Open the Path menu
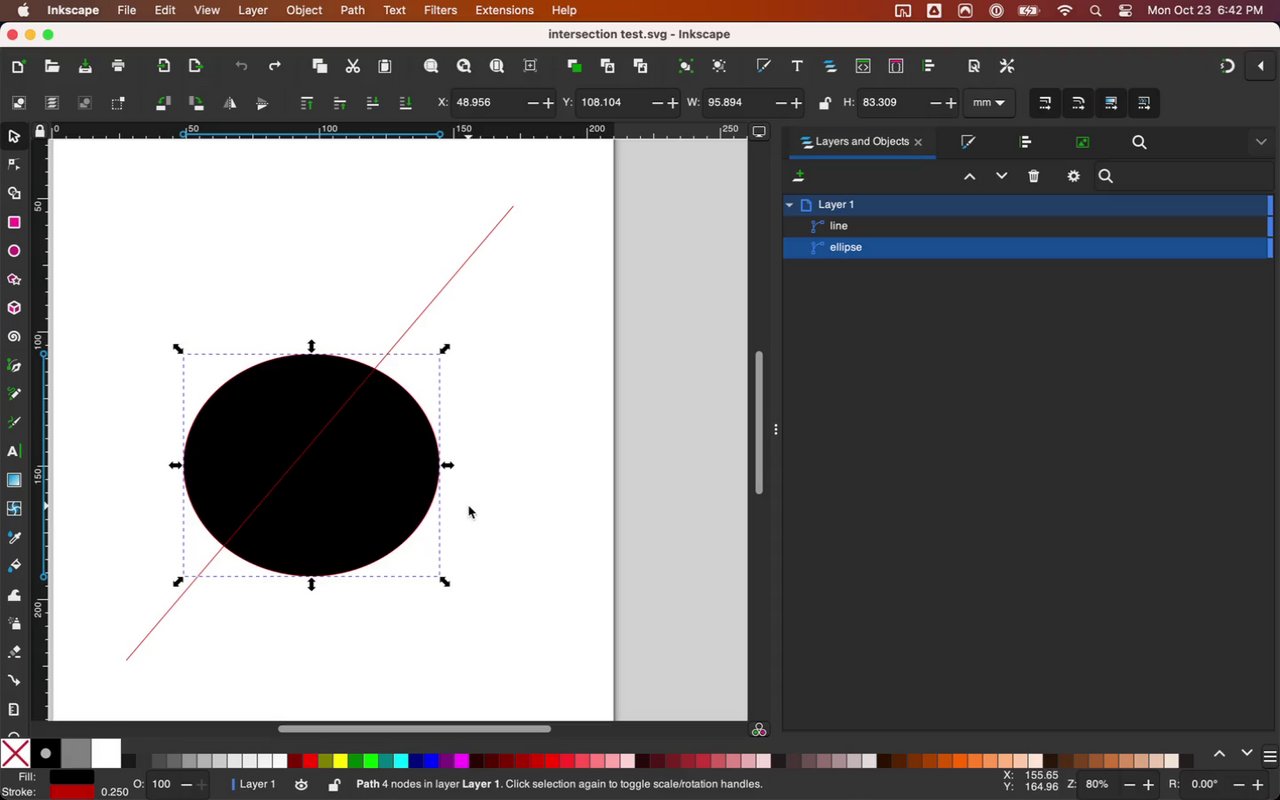The width and height of the screenshot is (1280, 800). coord(352,10)
